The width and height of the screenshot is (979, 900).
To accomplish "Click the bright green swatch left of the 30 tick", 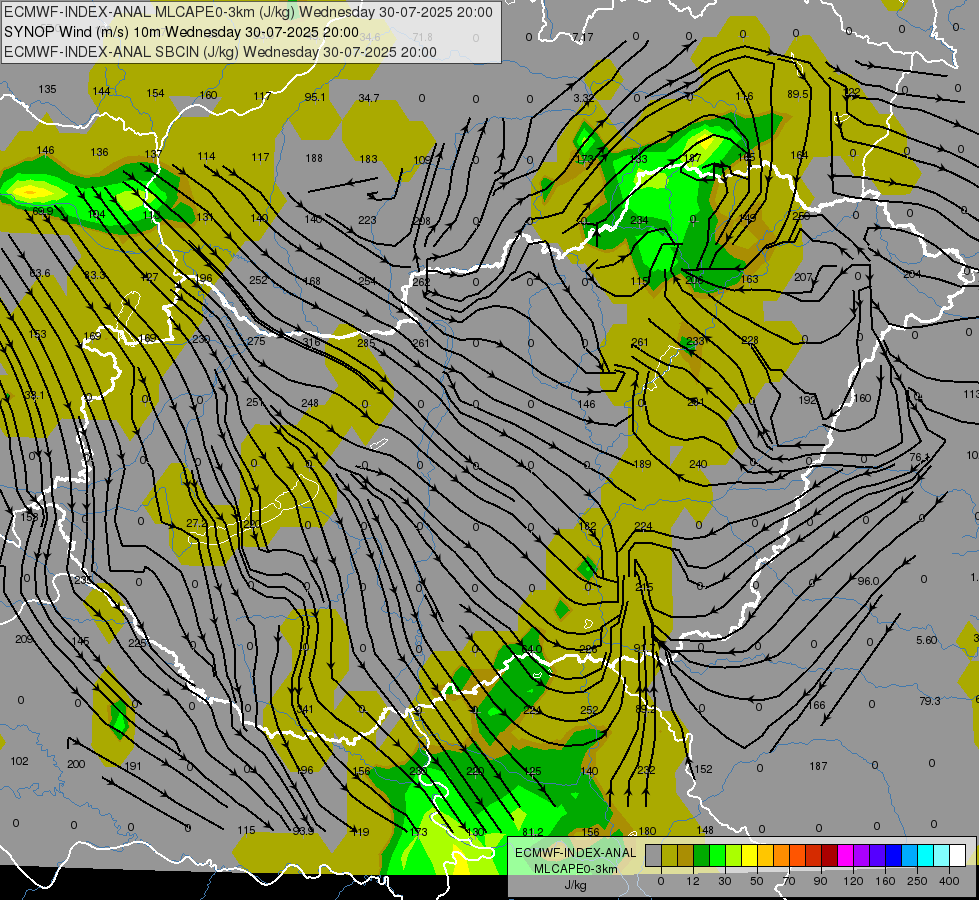I will tap(717, 856).
